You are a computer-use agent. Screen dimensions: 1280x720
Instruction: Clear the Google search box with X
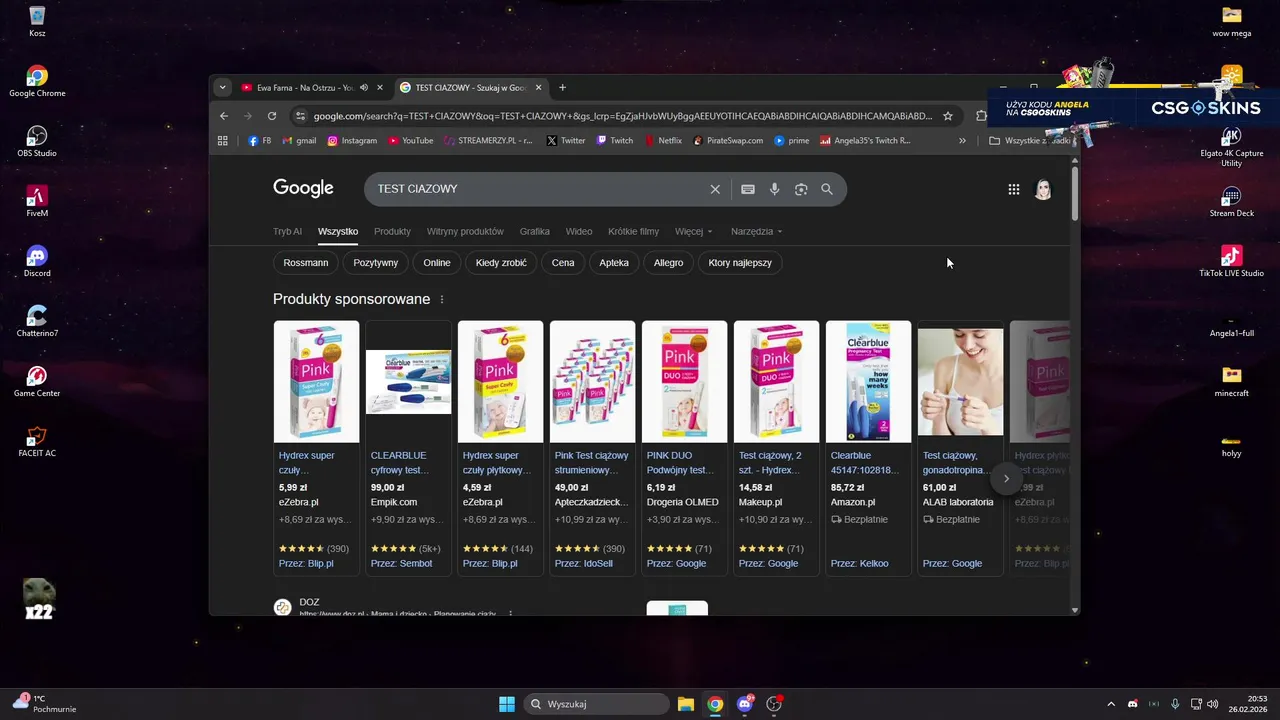715,189
